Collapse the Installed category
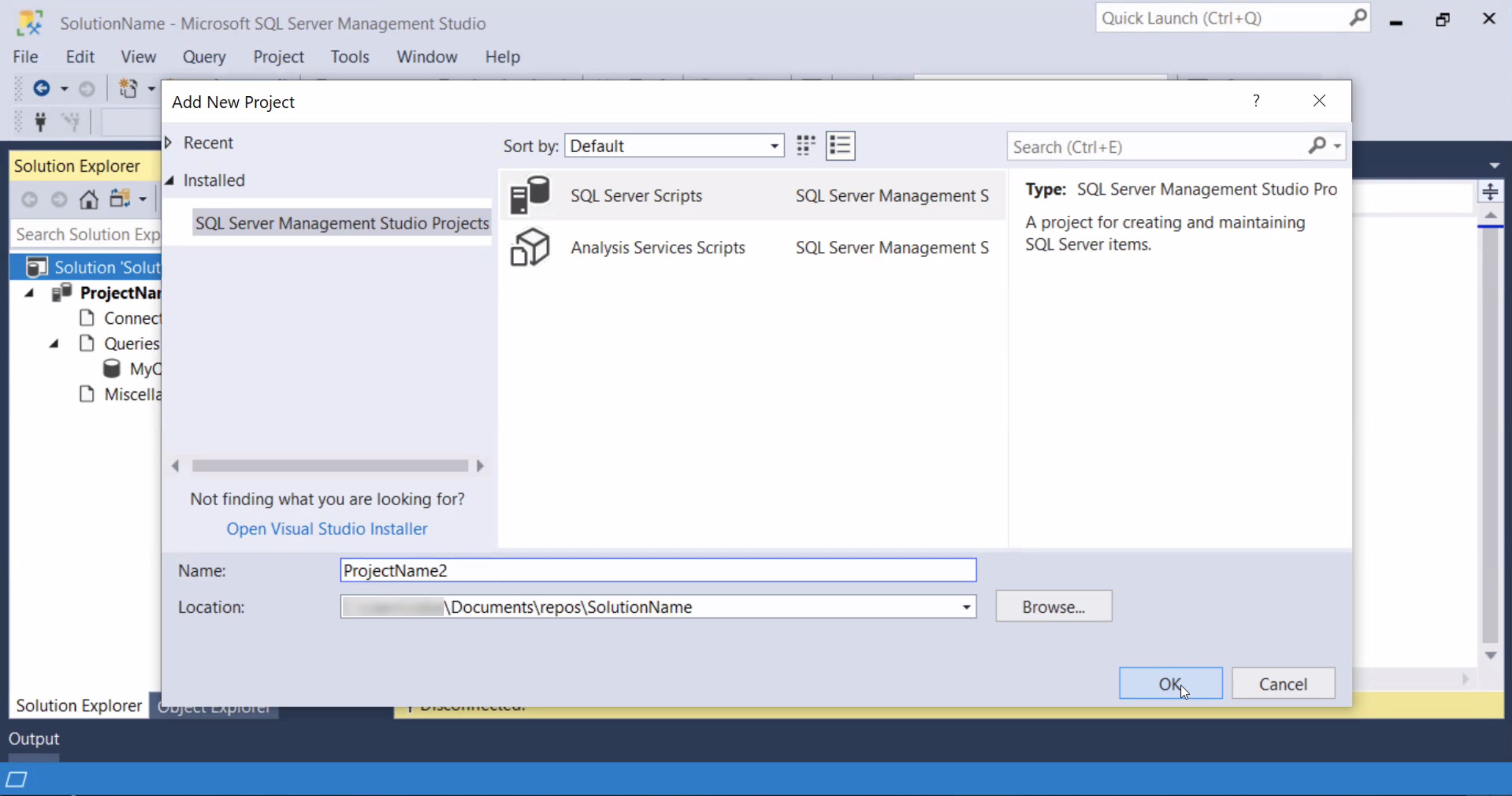 click(170, 180)
